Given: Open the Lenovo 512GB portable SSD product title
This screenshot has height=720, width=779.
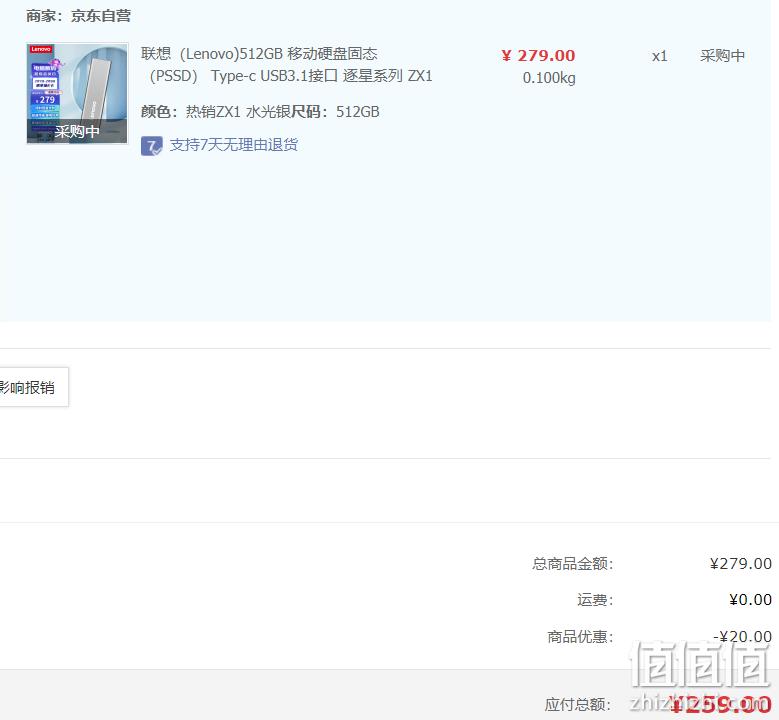Looking at the screenshot, I should pos(287,65).
